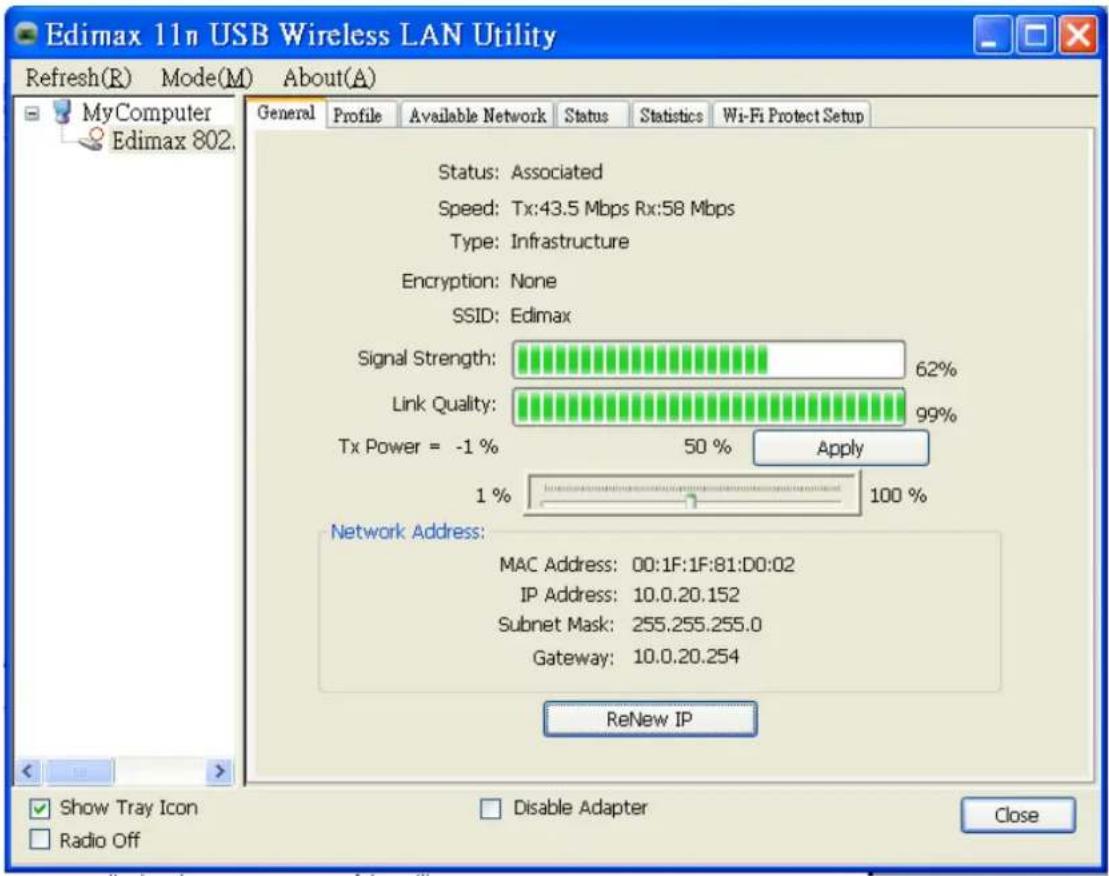
Task: Click the left arrow of tree scrollbar
Action: tap(28, 771)
